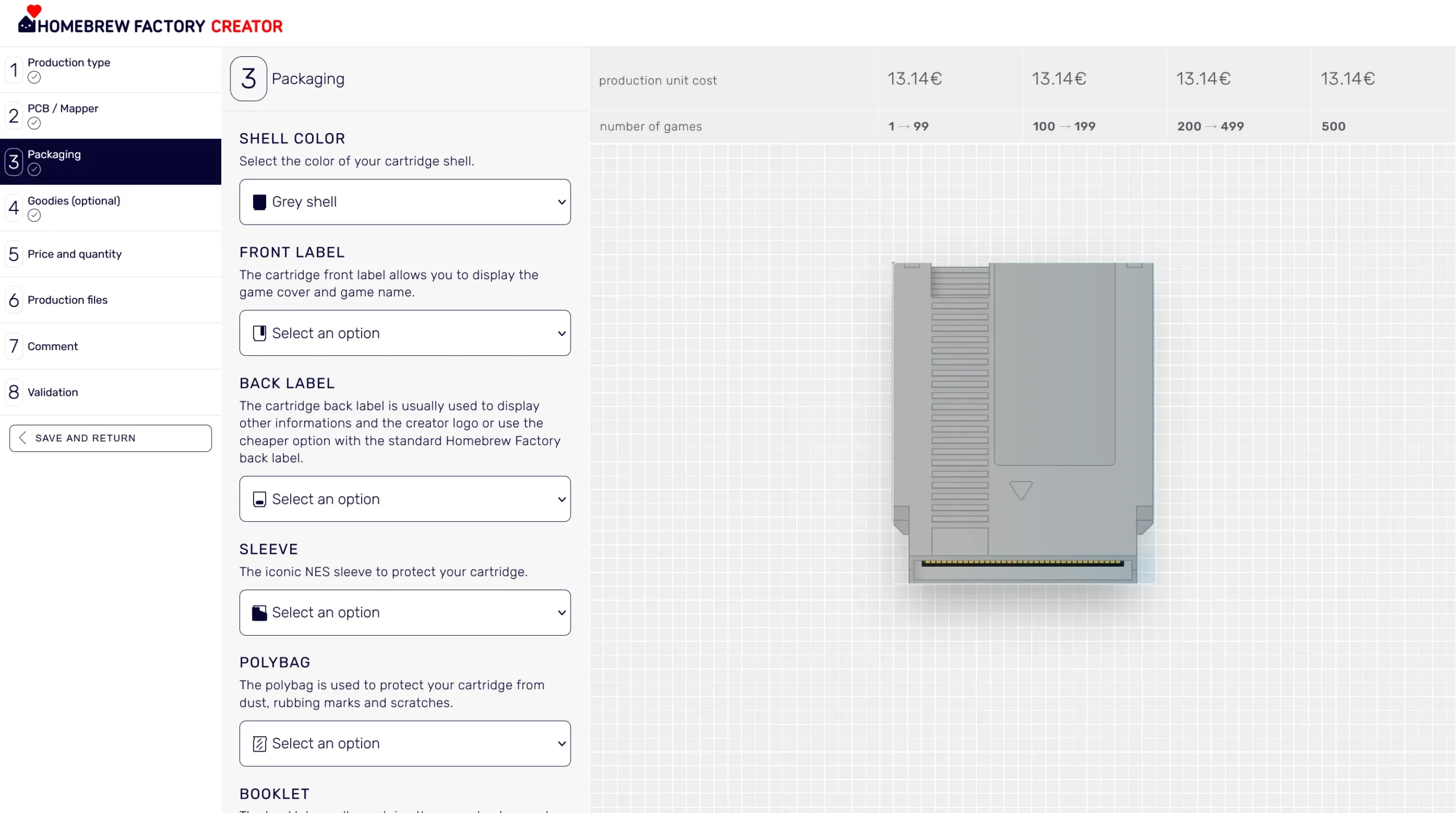Click the SHELL COLOR heading
Viewport: 1456px width, 813px height.
[x=292, y=139]
